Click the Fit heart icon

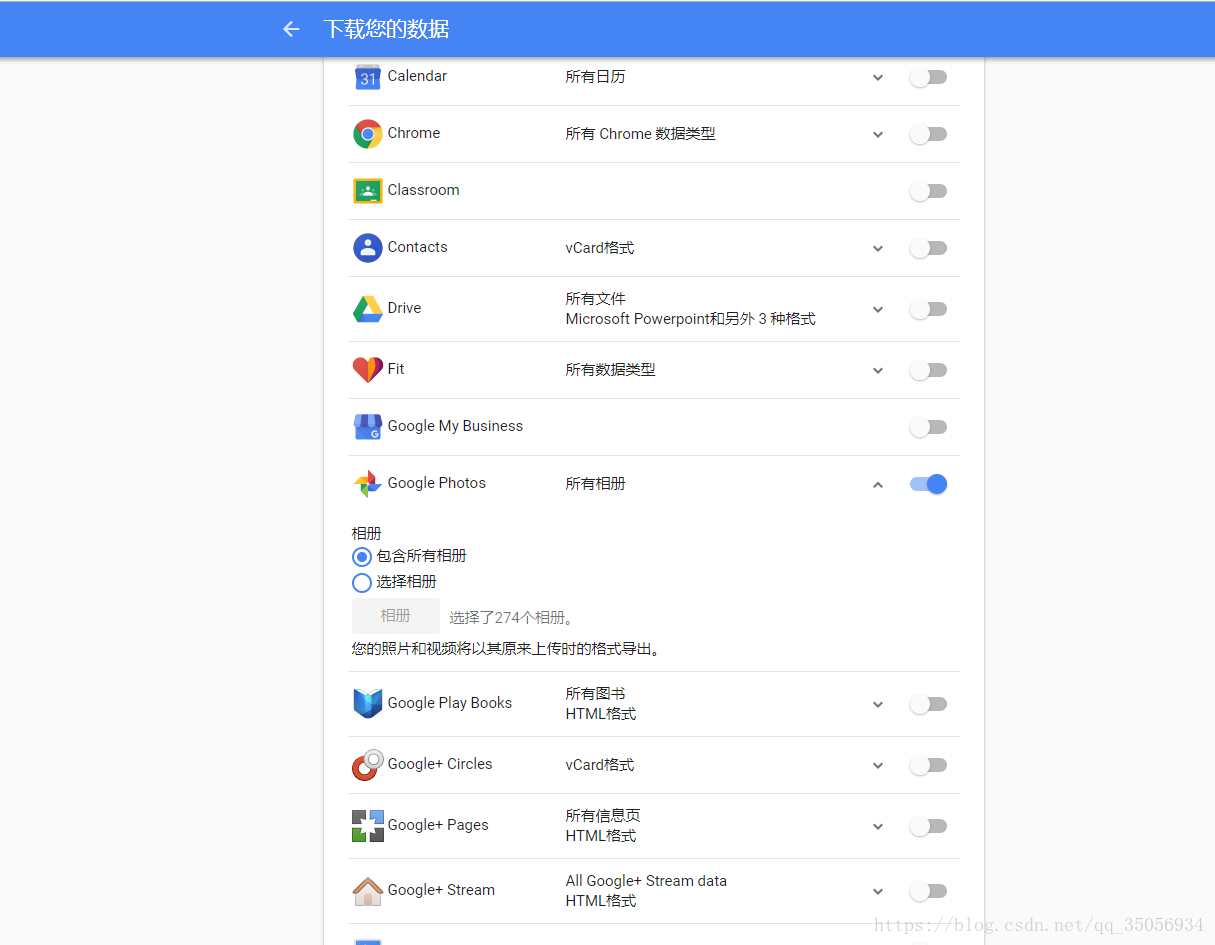coord(368,370)
